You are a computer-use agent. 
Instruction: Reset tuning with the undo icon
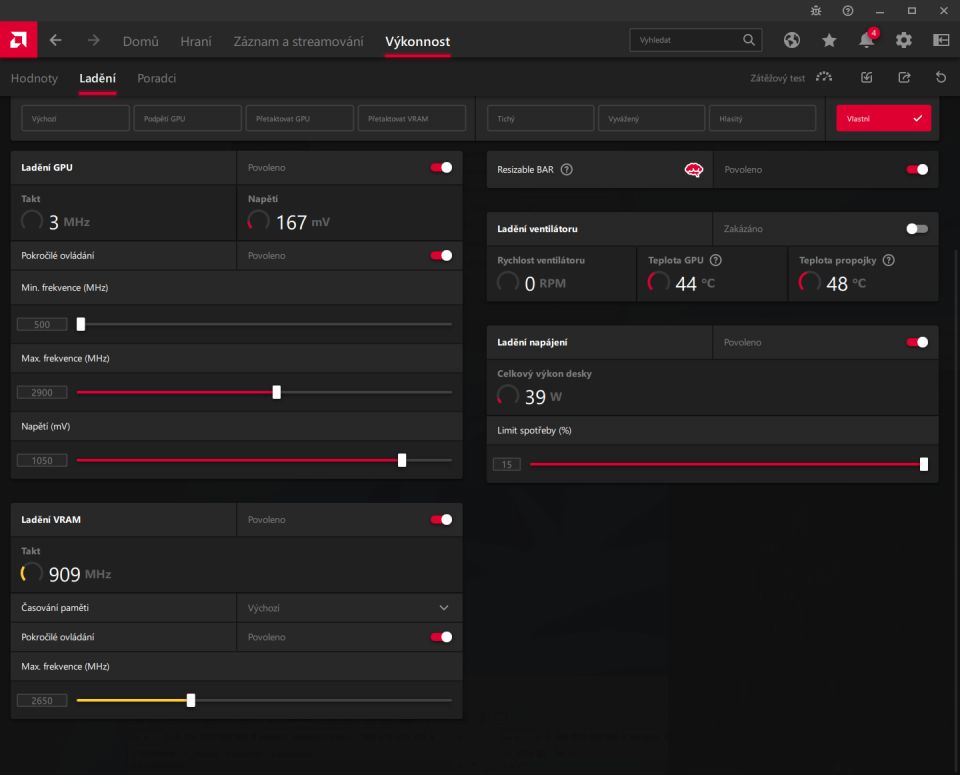point(941,77)
